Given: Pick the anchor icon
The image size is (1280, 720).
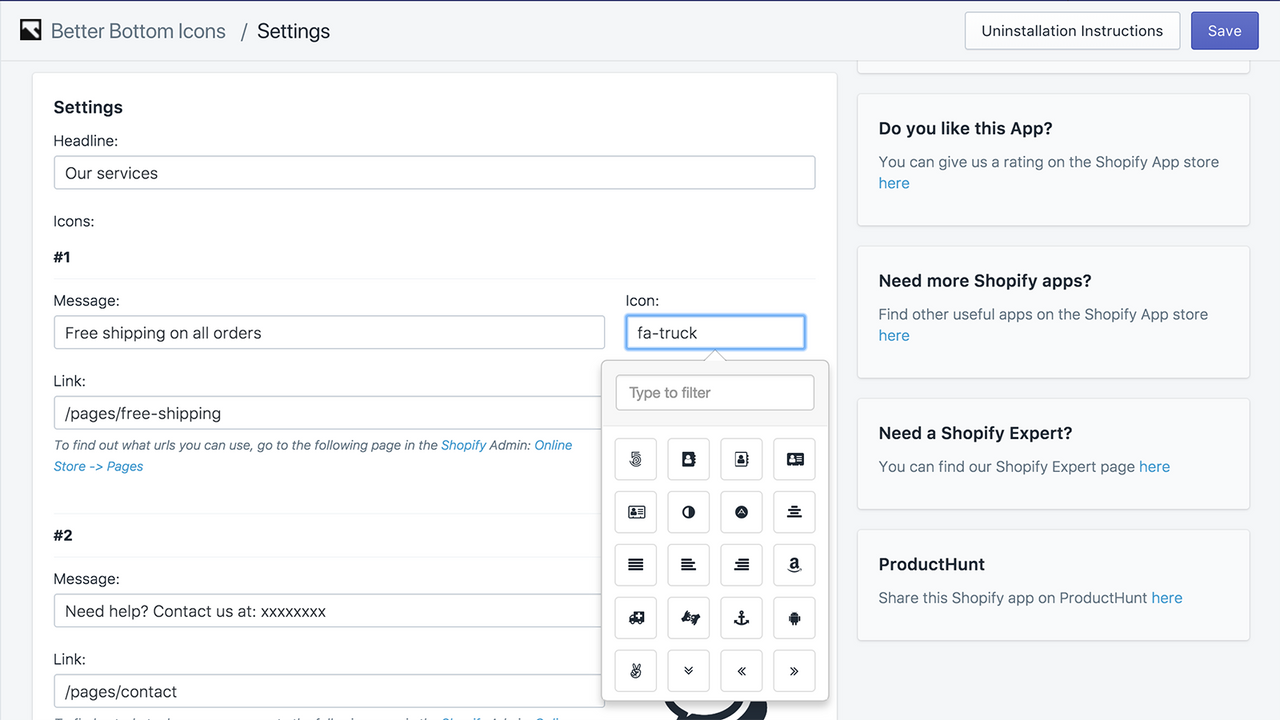Looking at the screenshot, I should click(x=741, y=618).
